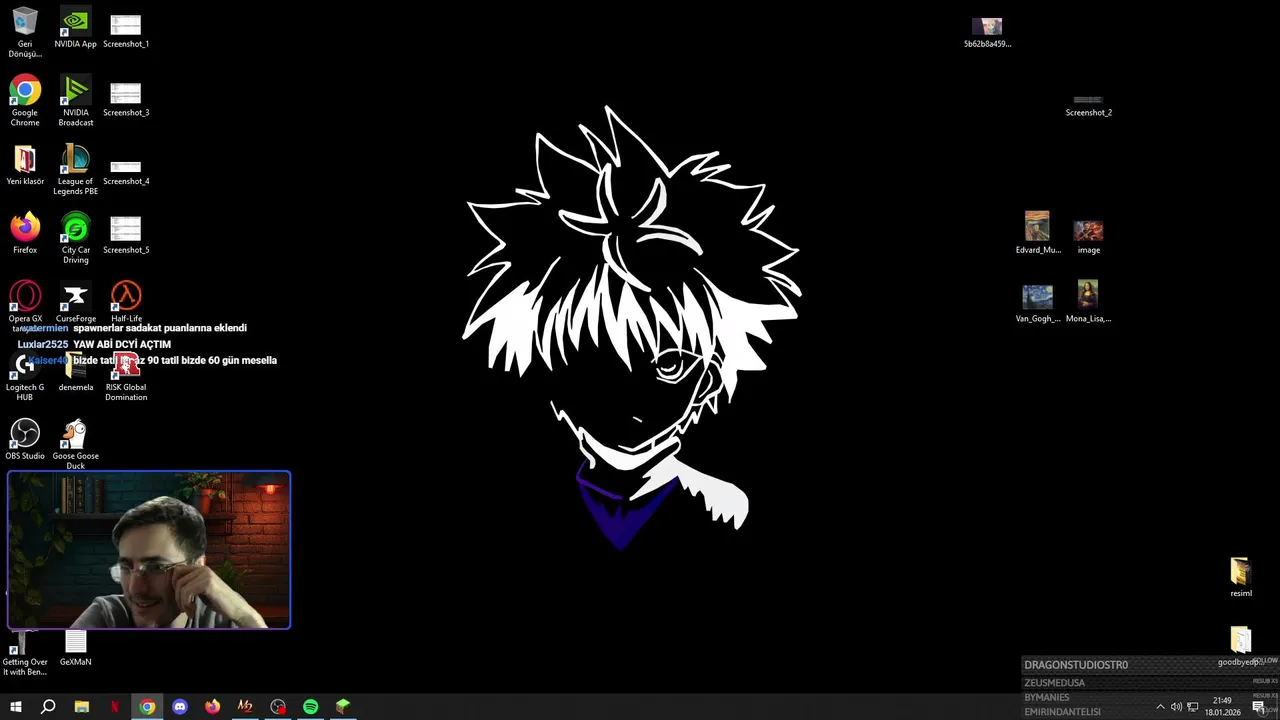The width and height of the screenshot is (1280, 720).
Task: Open the Logitech G HUB shortcut
Action: [x=25, y=378]
